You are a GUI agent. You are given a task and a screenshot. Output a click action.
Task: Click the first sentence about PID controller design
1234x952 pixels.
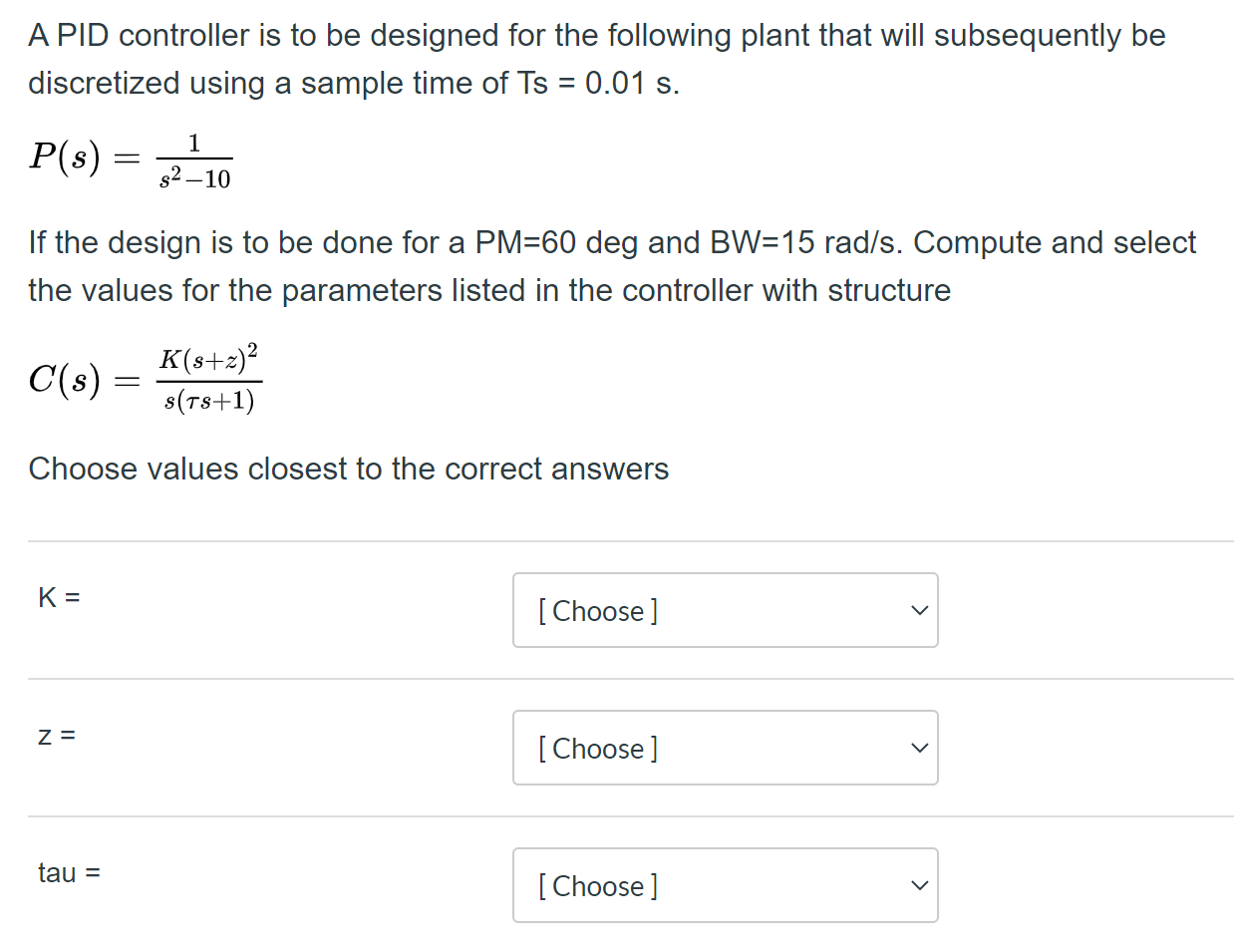[x=596, y=35]
